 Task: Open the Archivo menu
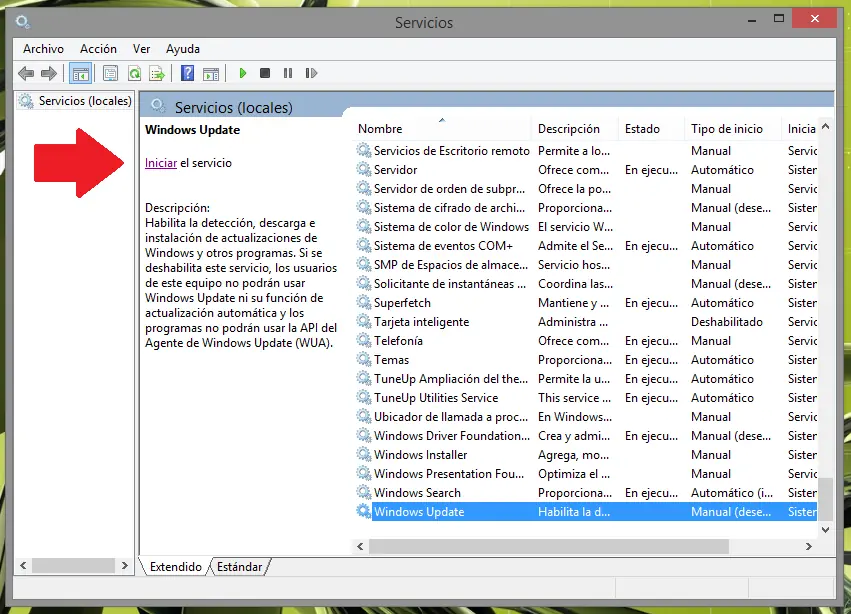click(43, 49)
